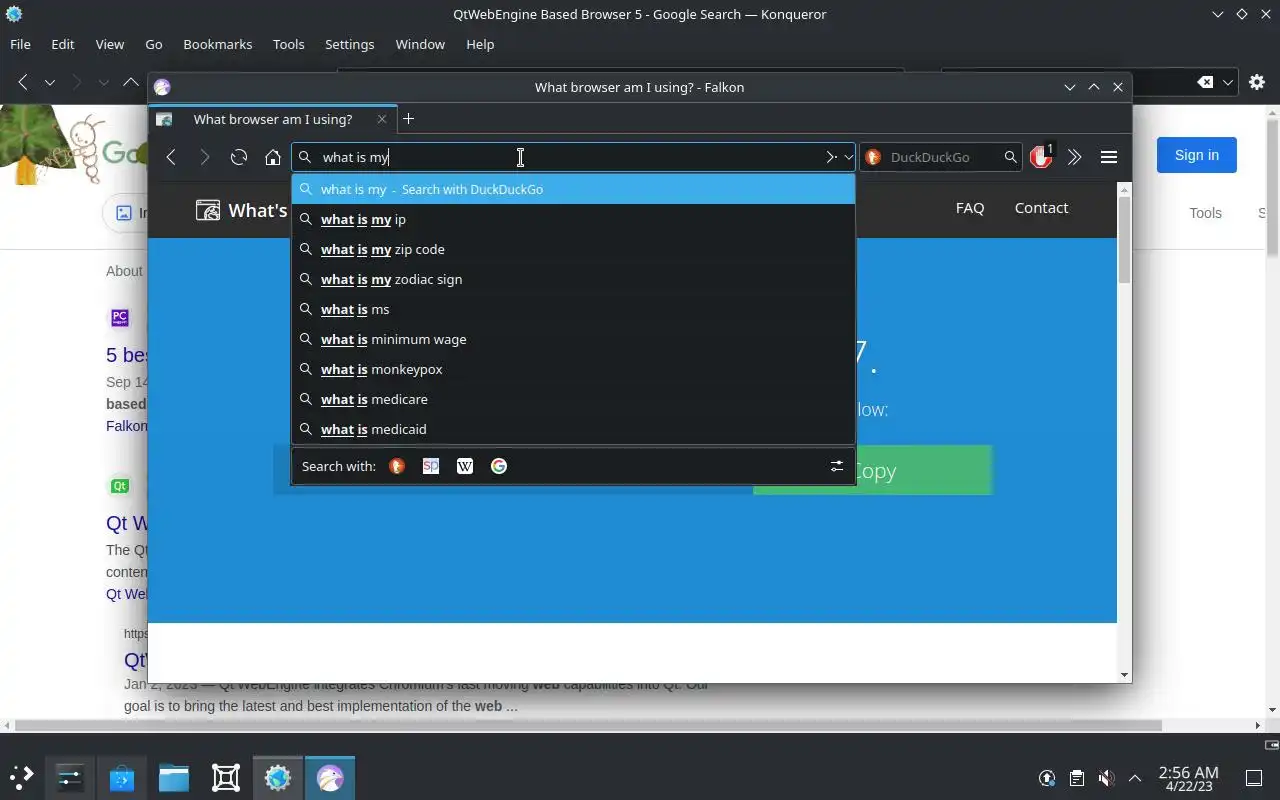
Task: Click the What's site logo icon
Action: 208,210
